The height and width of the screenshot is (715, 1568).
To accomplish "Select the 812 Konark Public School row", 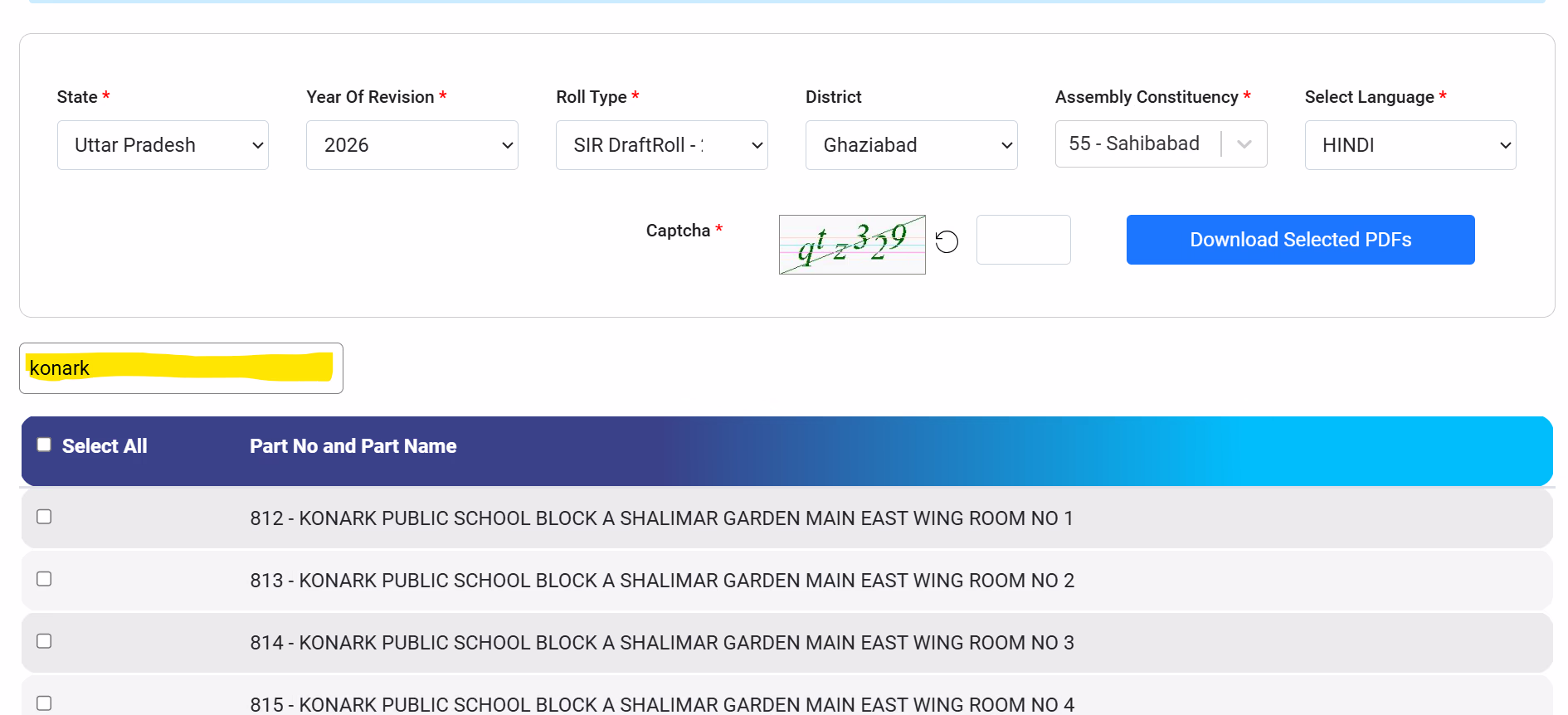I will (661, 518).
